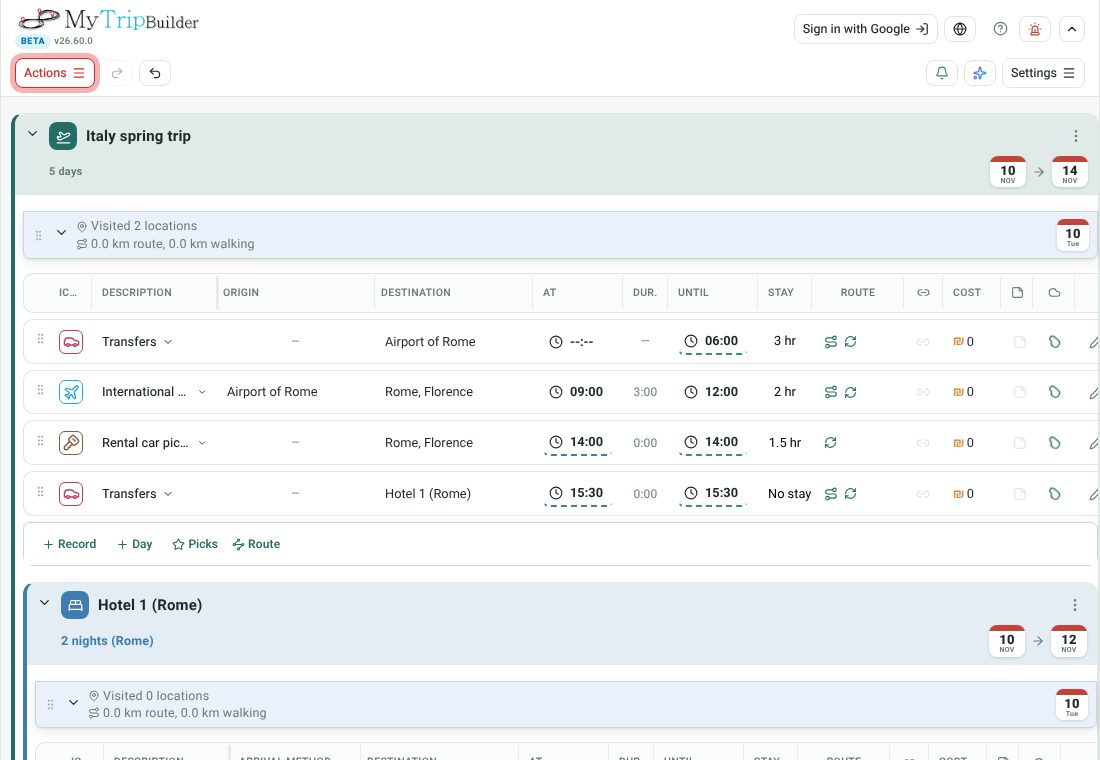Click the International flight airplane icon
Viewport: 1100px width, 760px height.
click(x=71, y=392)
